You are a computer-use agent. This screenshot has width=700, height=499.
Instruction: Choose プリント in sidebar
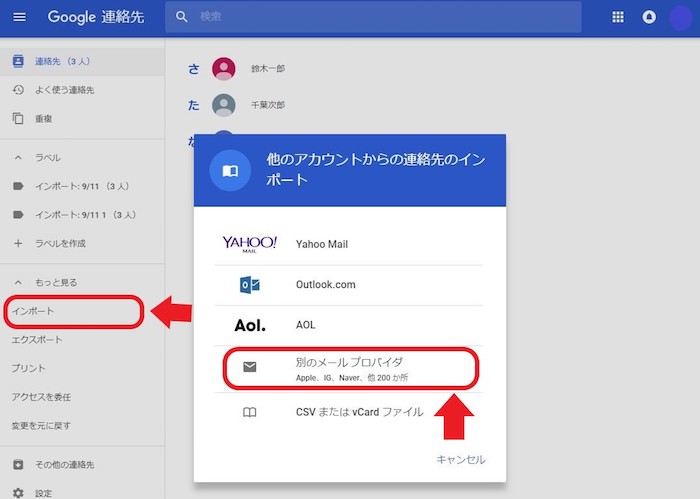[28, 368]
